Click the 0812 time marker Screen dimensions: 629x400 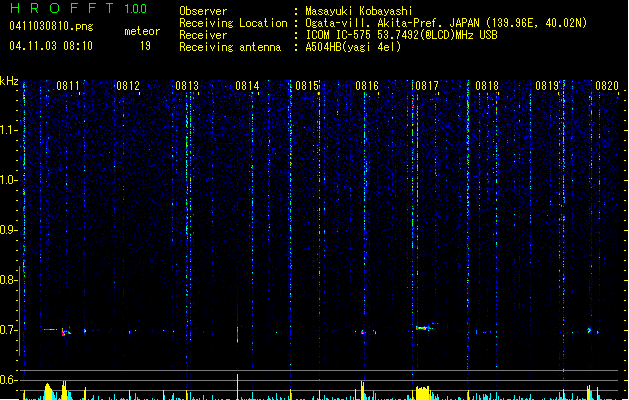[x=128, y=86]
